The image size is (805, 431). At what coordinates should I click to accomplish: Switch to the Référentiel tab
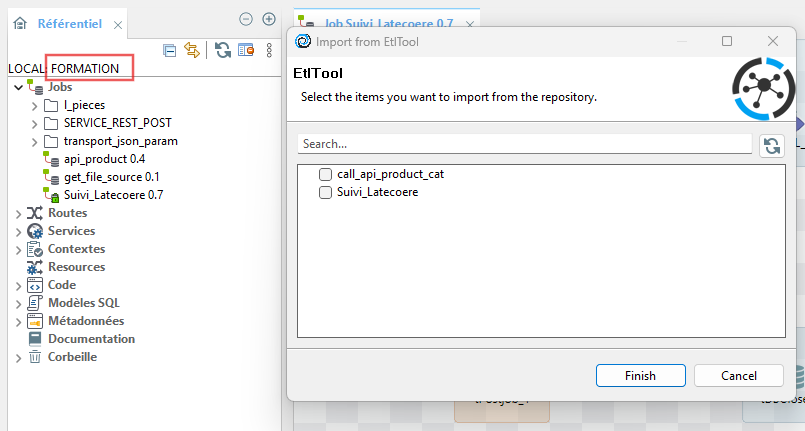pos(68,23)
